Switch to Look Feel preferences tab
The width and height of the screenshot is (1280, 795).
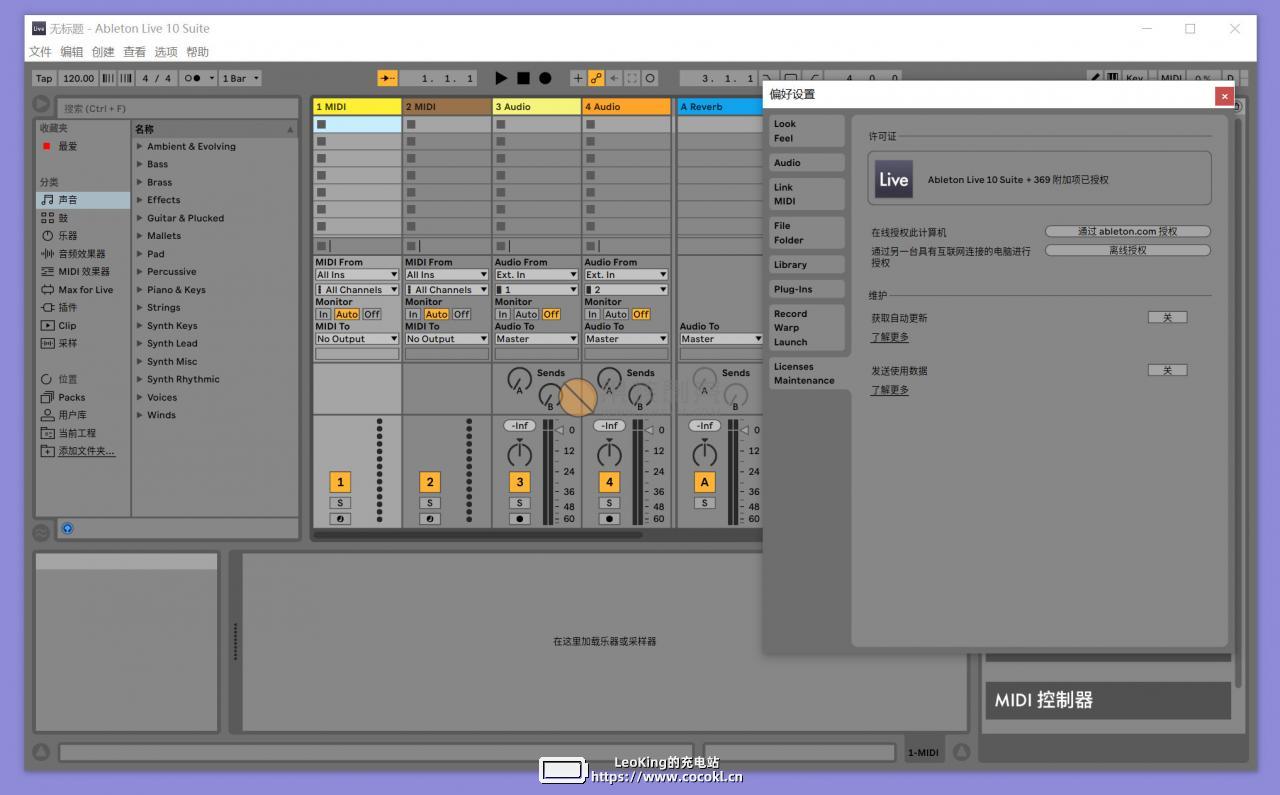pyautogui.click(x=807, y=131)
